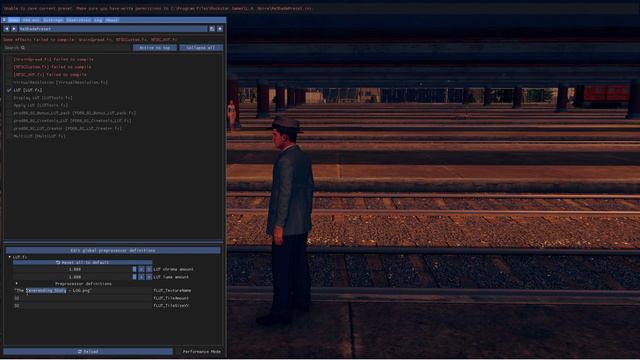Click Reset all to default button
640x360 pixels.
click(82, 262)
